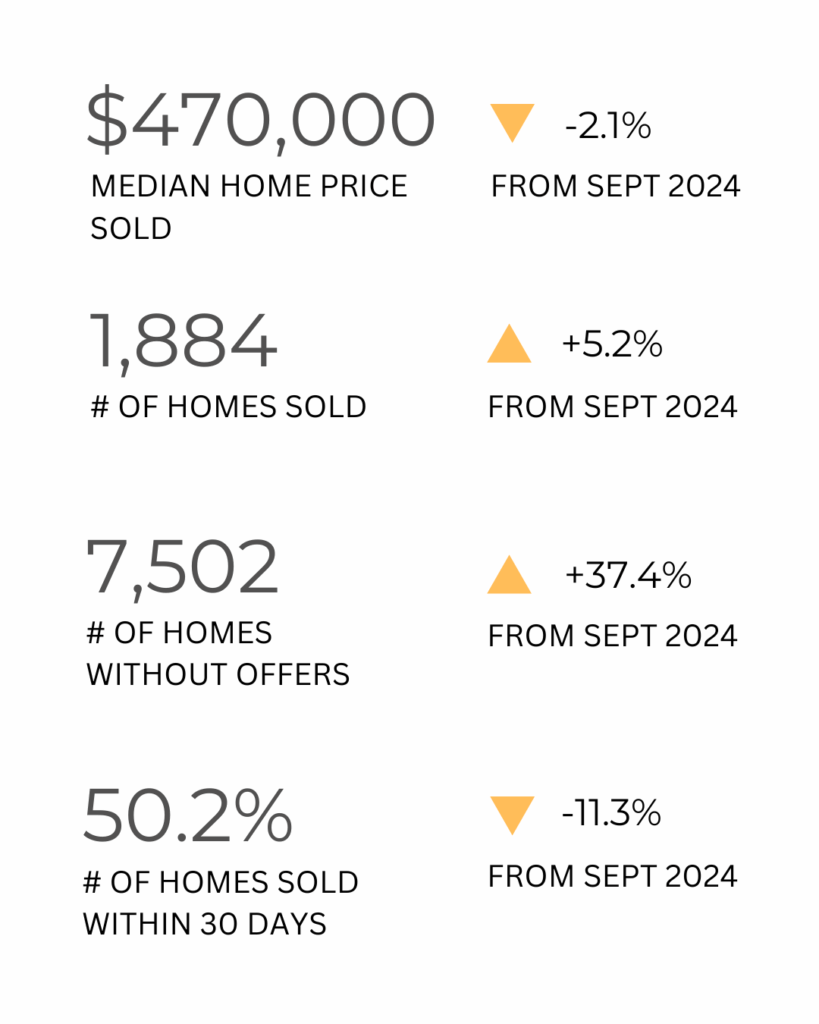Click FROM SEPT 2024 under -11.3%

pos(612,876)
